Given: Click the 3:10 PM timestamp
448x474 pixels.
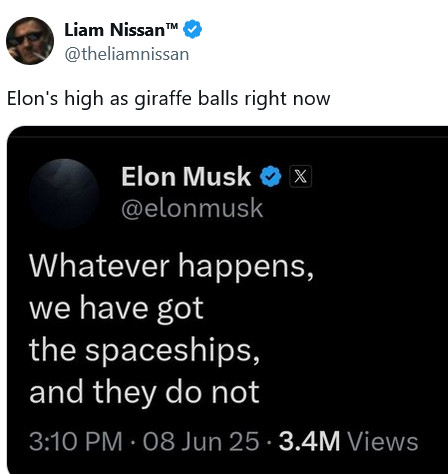Looking at the screenshot, I should 76,441.
